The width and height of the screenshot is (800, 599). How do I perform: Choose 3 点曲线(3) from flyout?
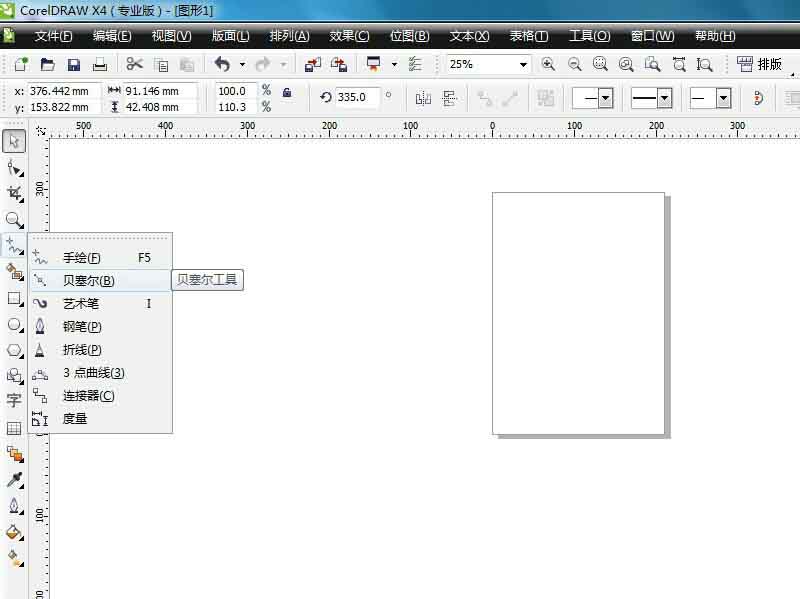[x=101, y=373]
